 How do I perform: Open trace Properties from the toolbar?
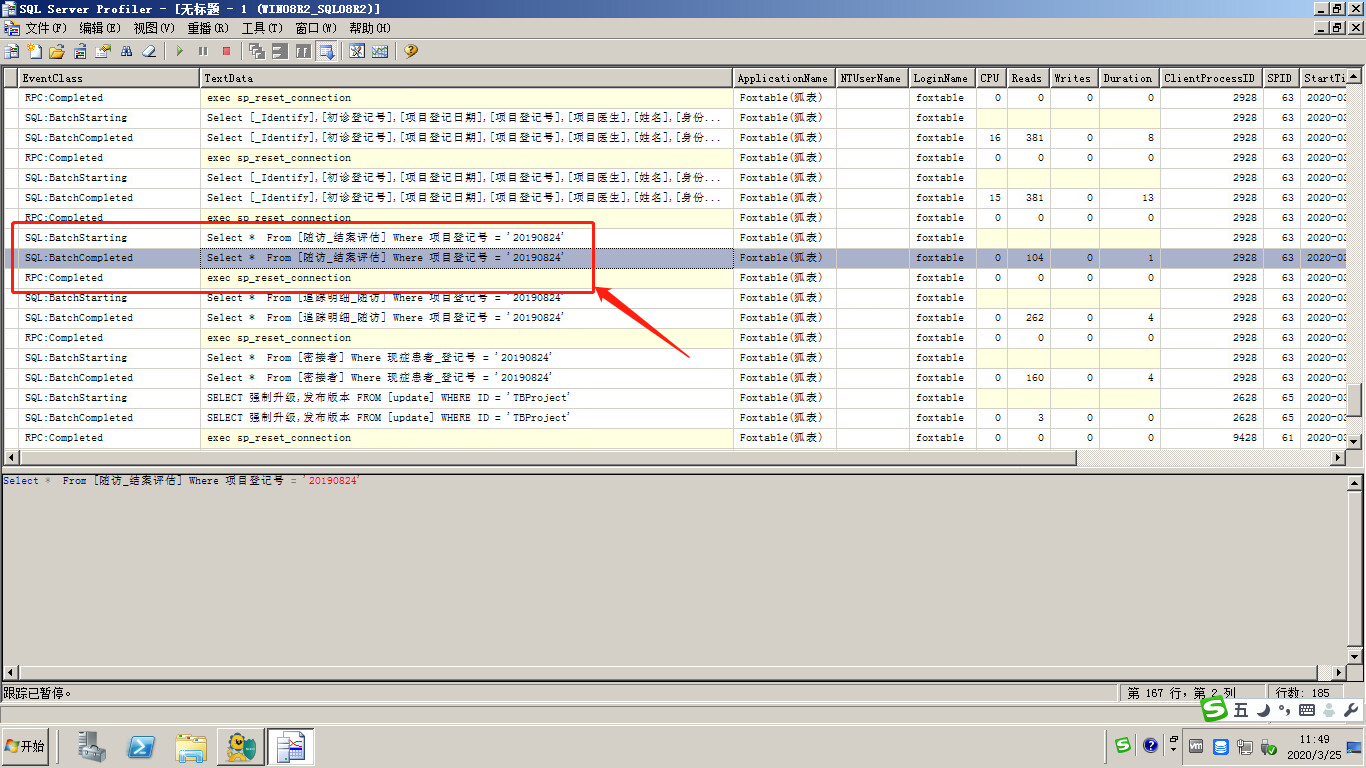click(x=102, y=51)
